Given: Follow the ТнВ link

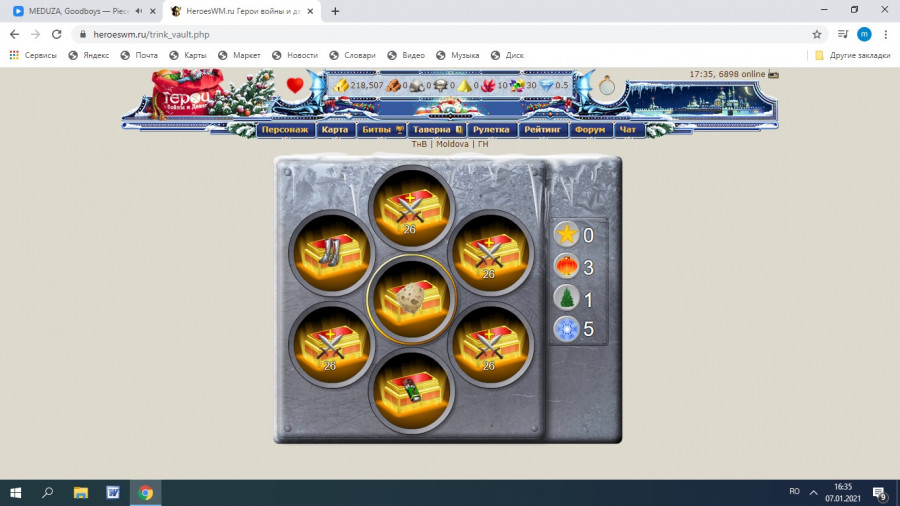Looking at the screenshot, I should [419, 144].
